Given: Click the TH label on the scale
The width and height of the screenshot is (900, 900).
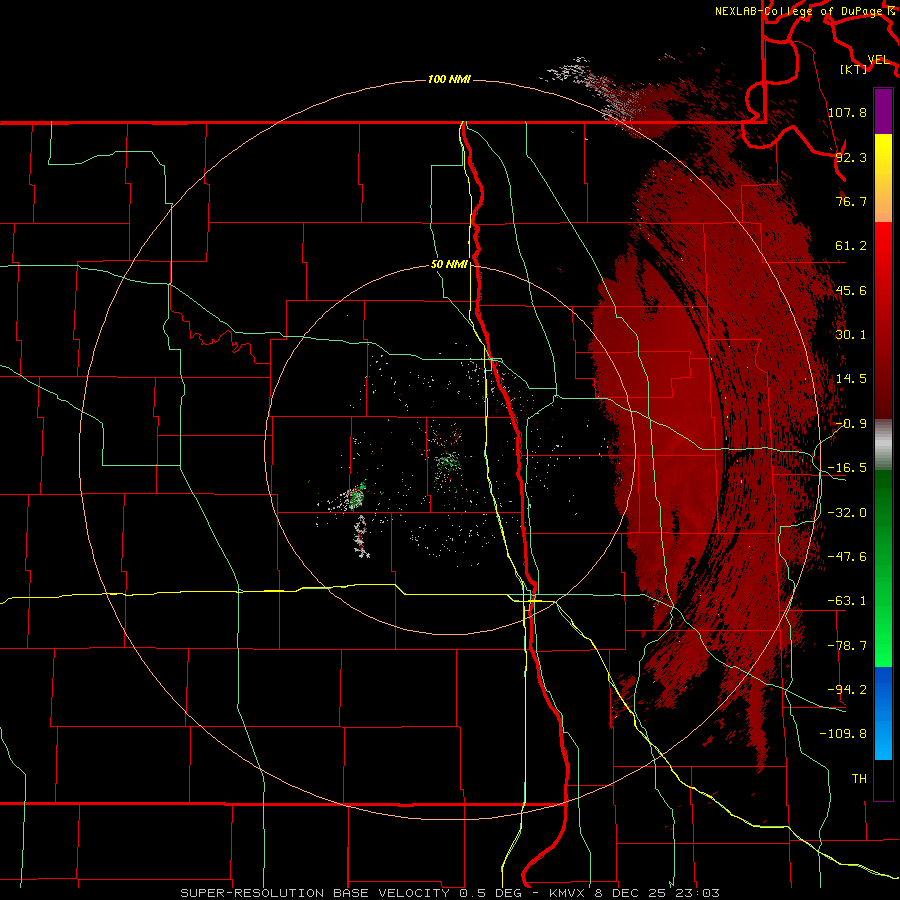Looking at the screenshot, I should pos(859,778).
